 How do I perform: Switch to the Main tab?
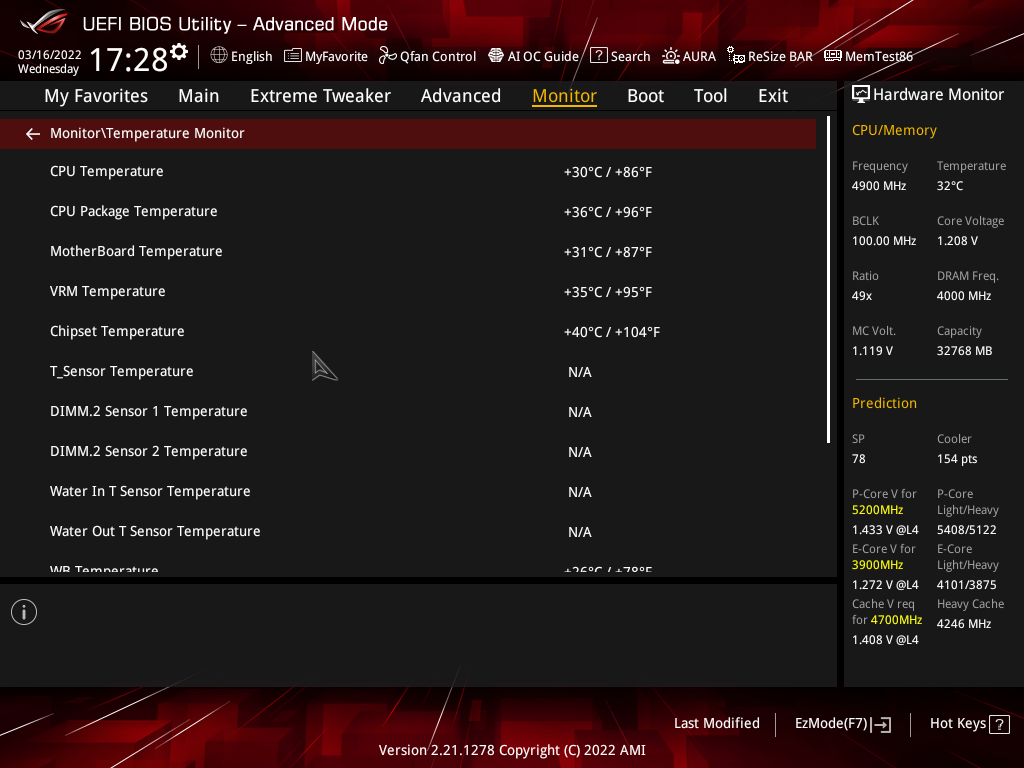[199, 96]
